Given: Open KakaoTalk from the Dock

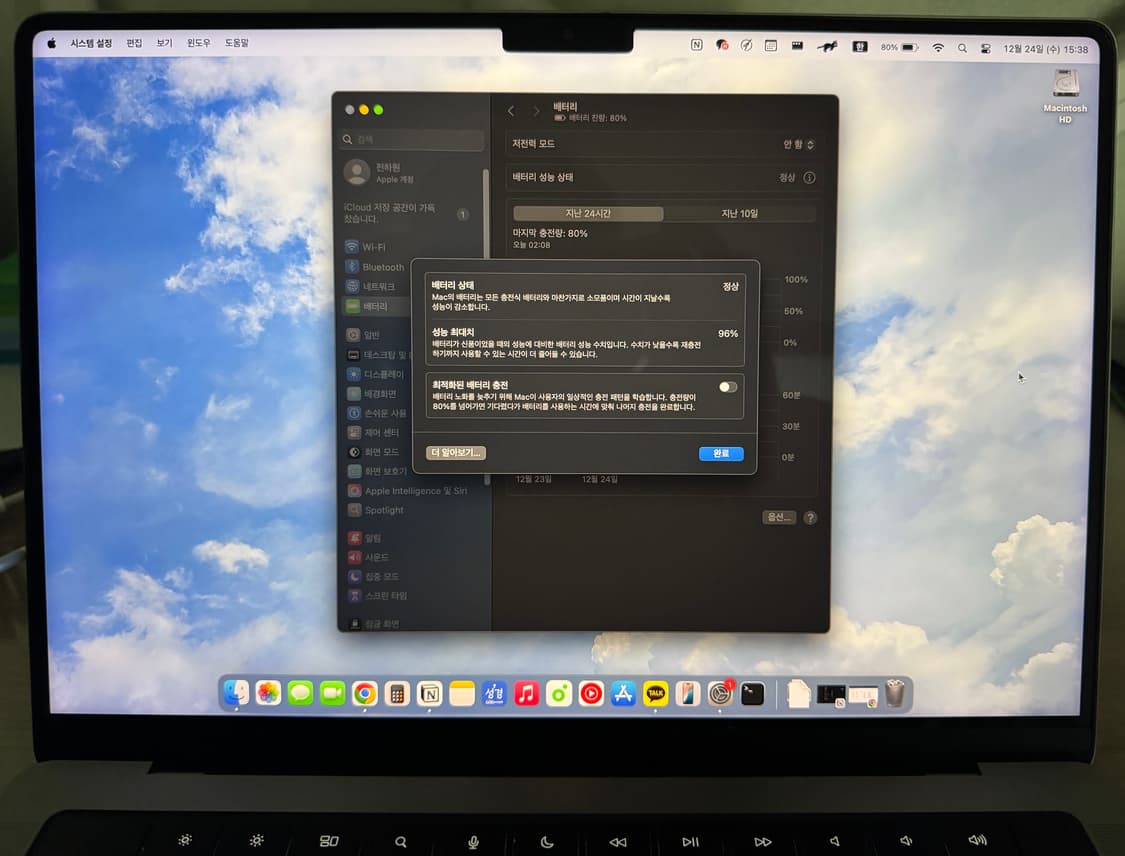Looking at the screenshot, I should pyautogui.click(x=656, y=692).
